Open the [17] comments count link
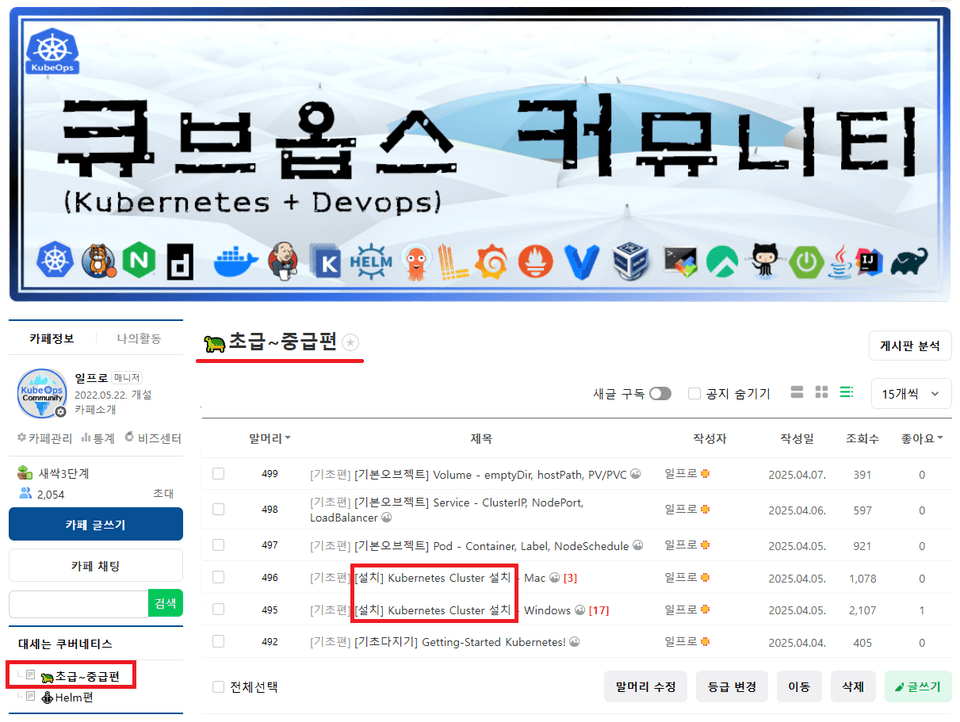960x722 pixels. pos(599,610)
